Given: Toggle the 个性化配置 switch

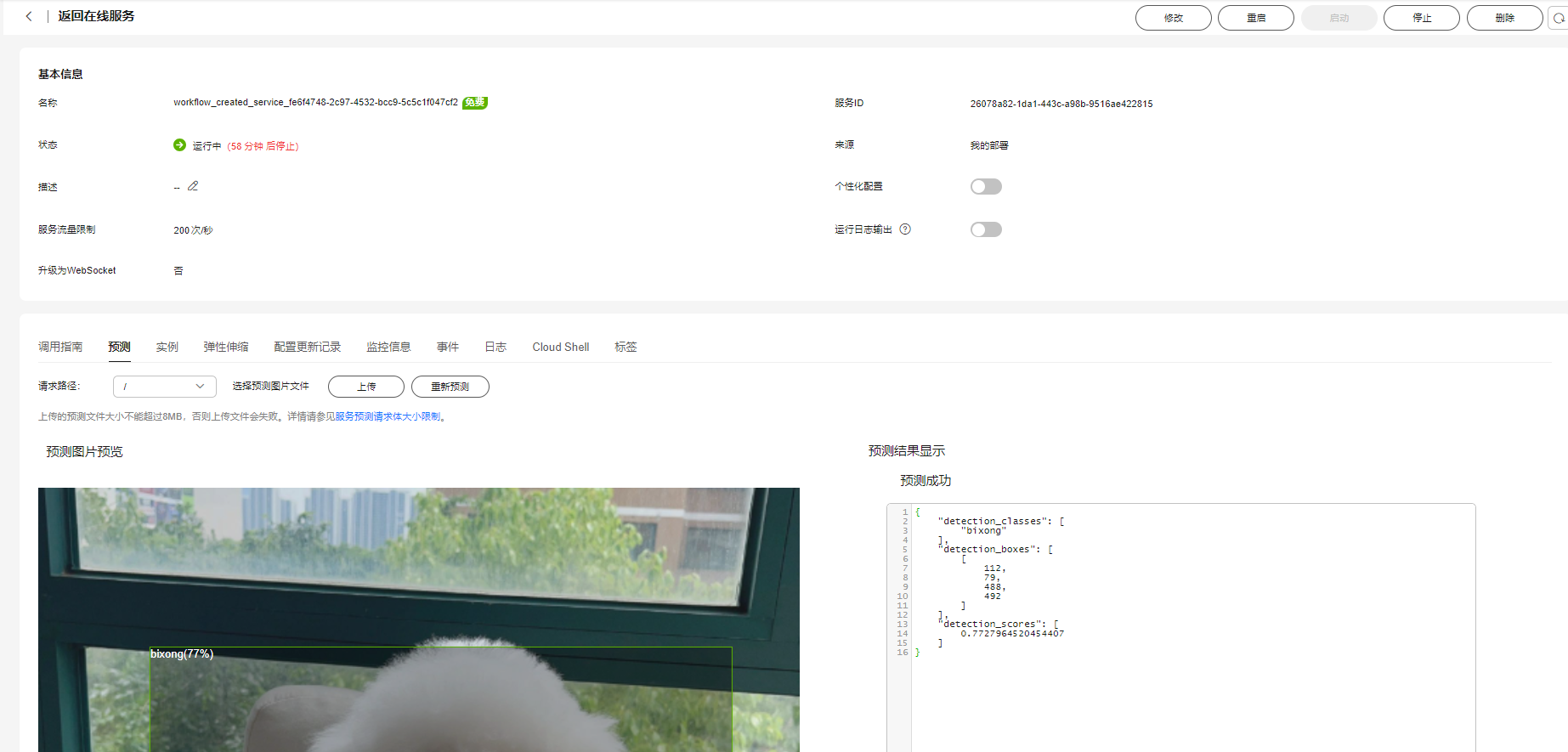Looking at the screenshot, I should [986, 187].
